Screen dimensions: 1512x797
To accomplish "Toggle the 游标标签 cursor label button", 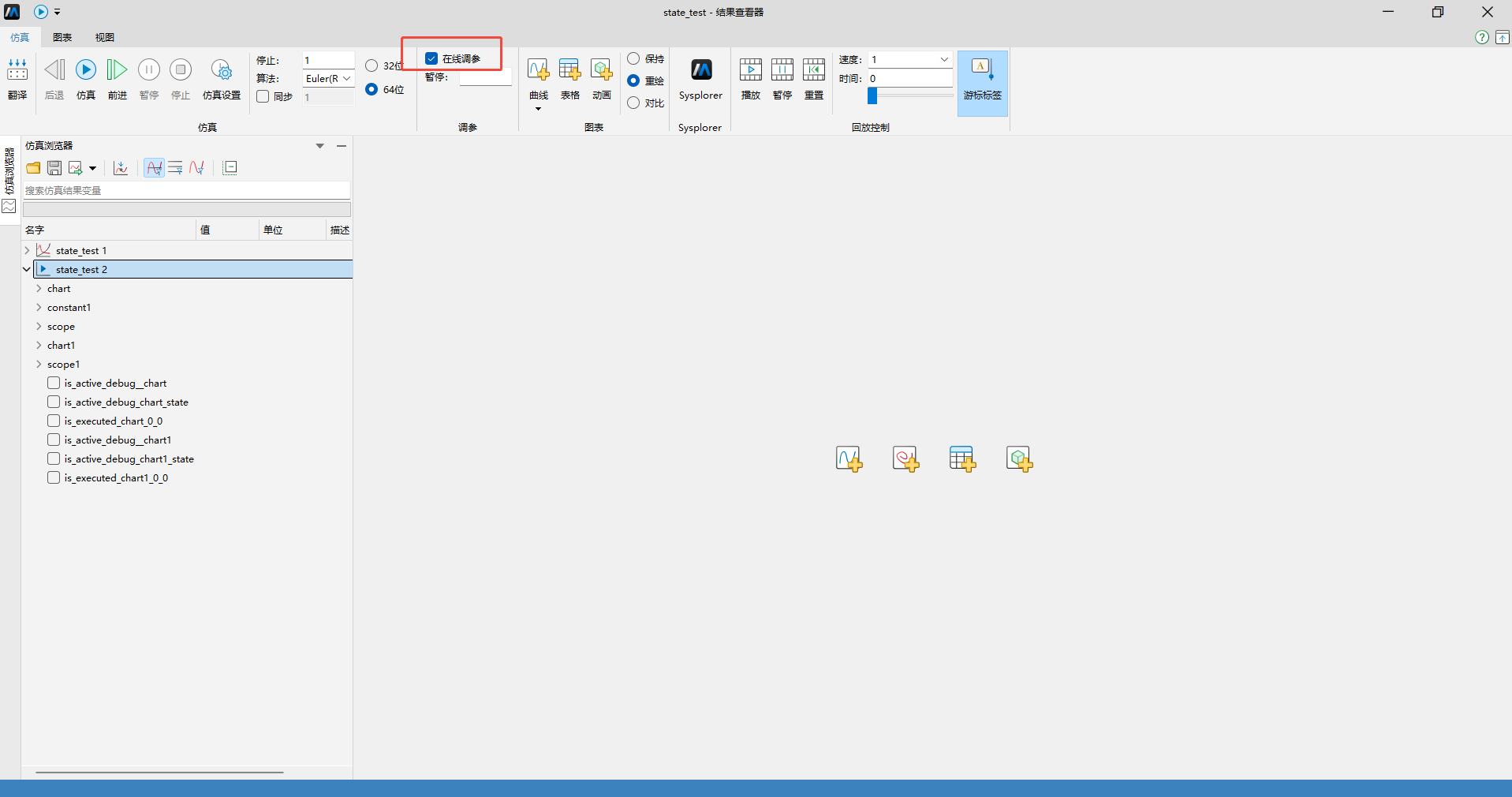I will point(983,83).
